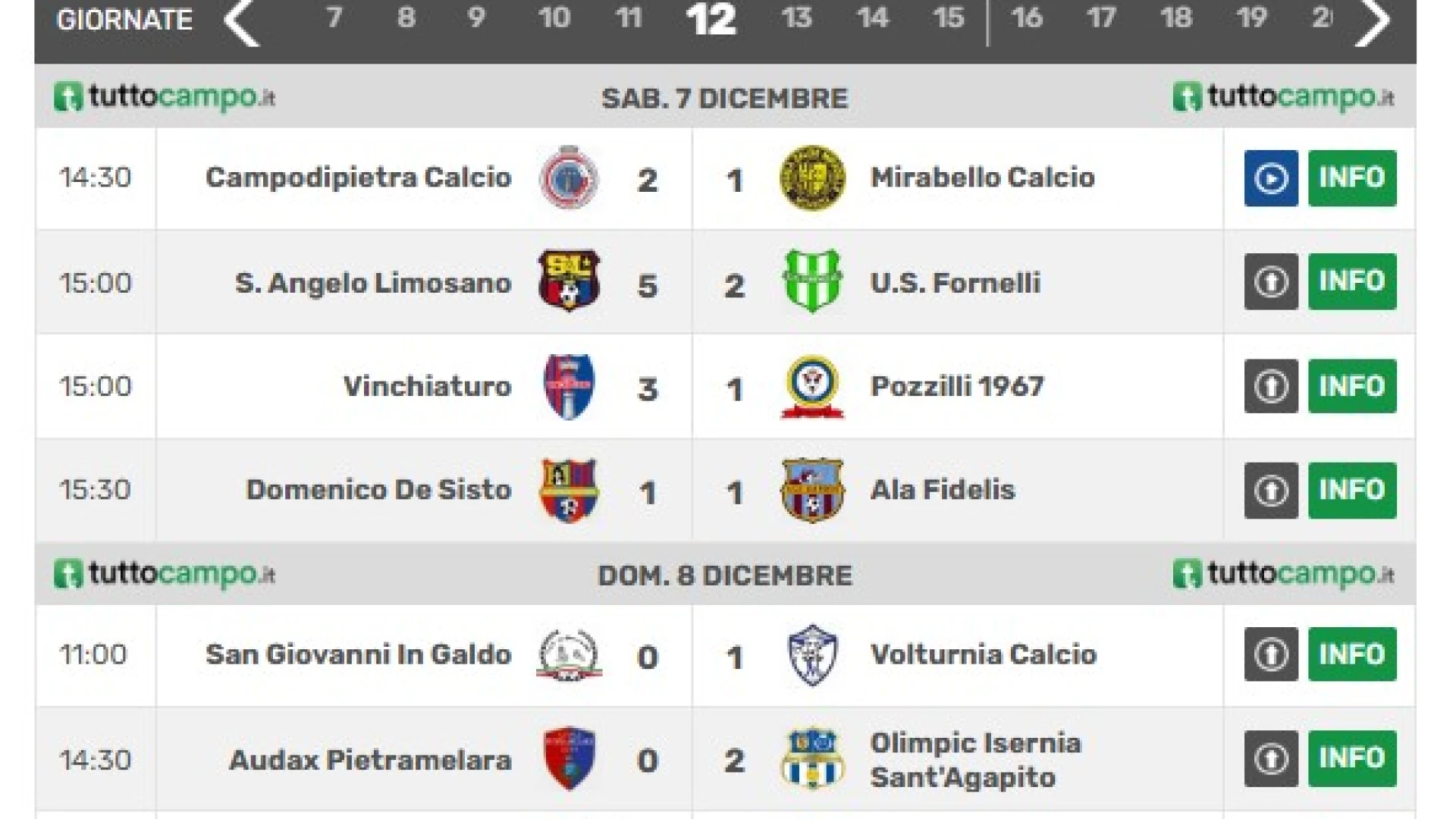Select matchday 11
The width and height of the screenshot is (1456, 819).
pyautogui.click(x=629, y=18)
